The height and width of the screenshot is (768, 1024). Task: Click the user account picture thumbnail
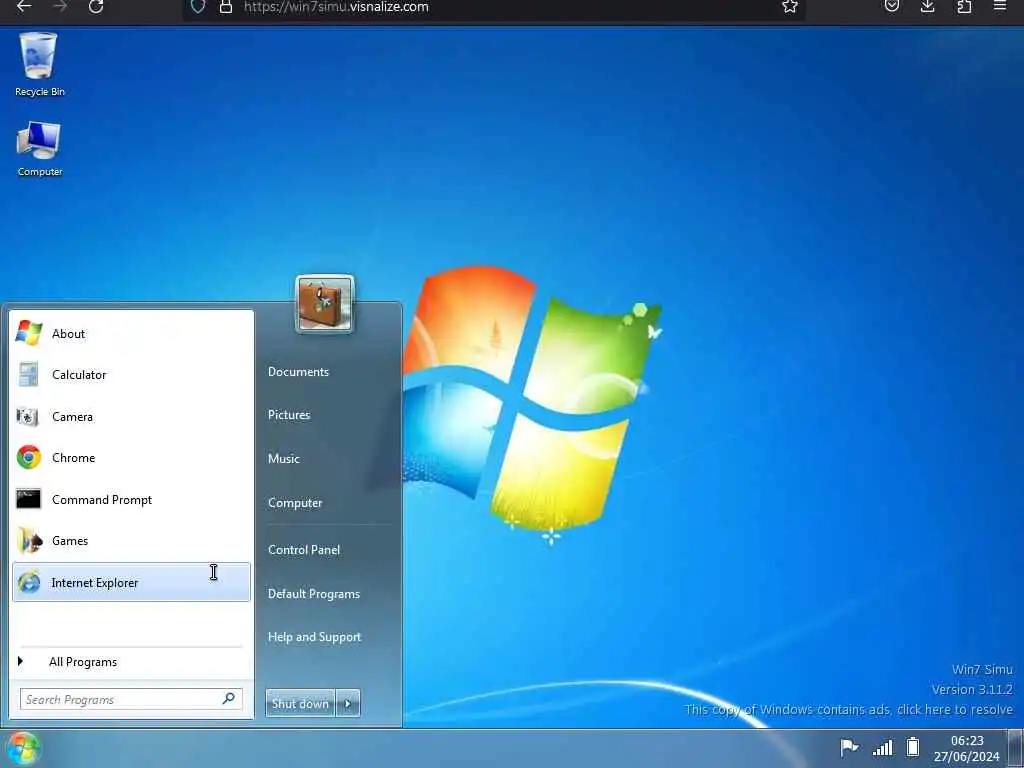325,304
